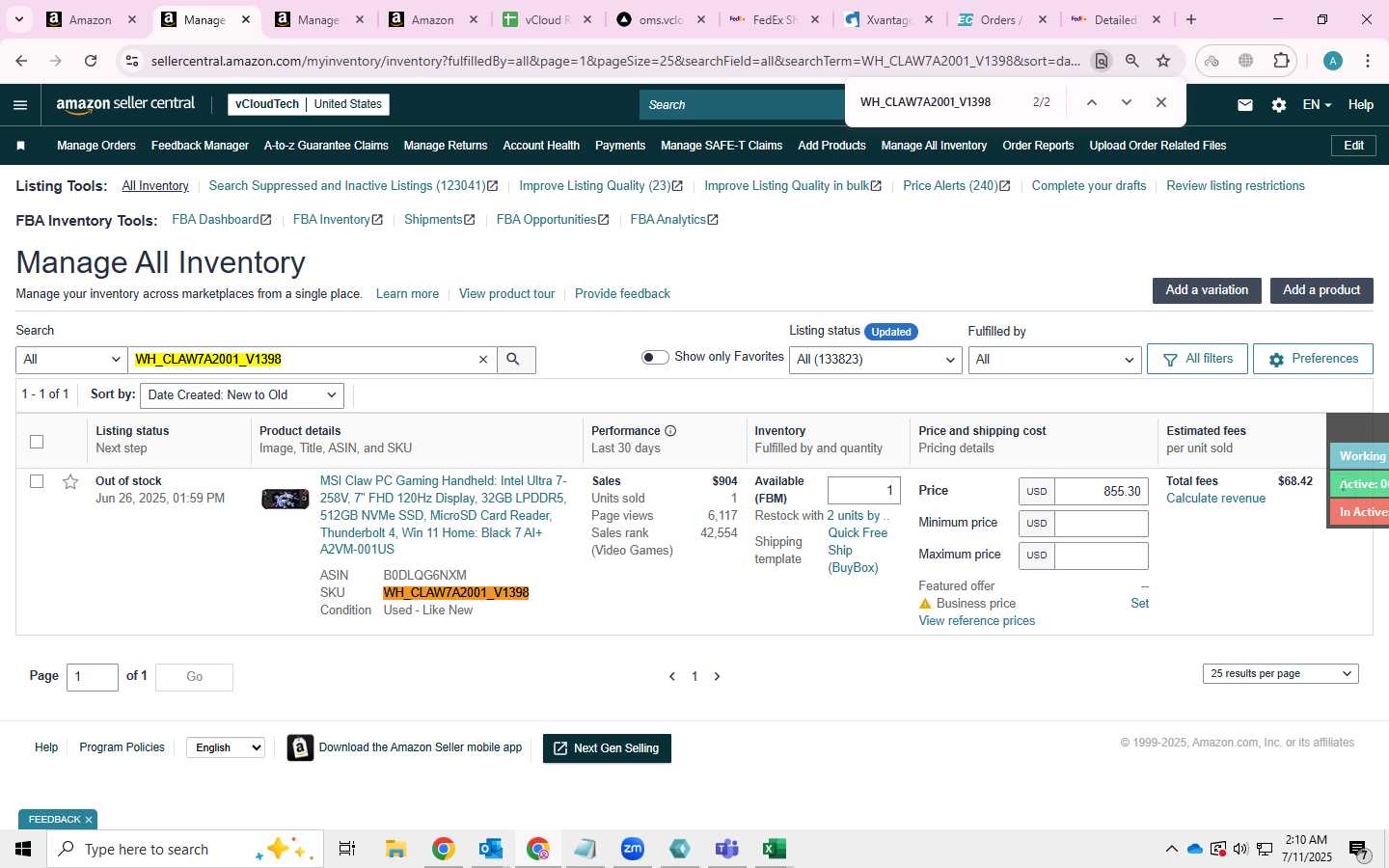
Task: Click Calculate revenue link
Action: click(1215, 499)
